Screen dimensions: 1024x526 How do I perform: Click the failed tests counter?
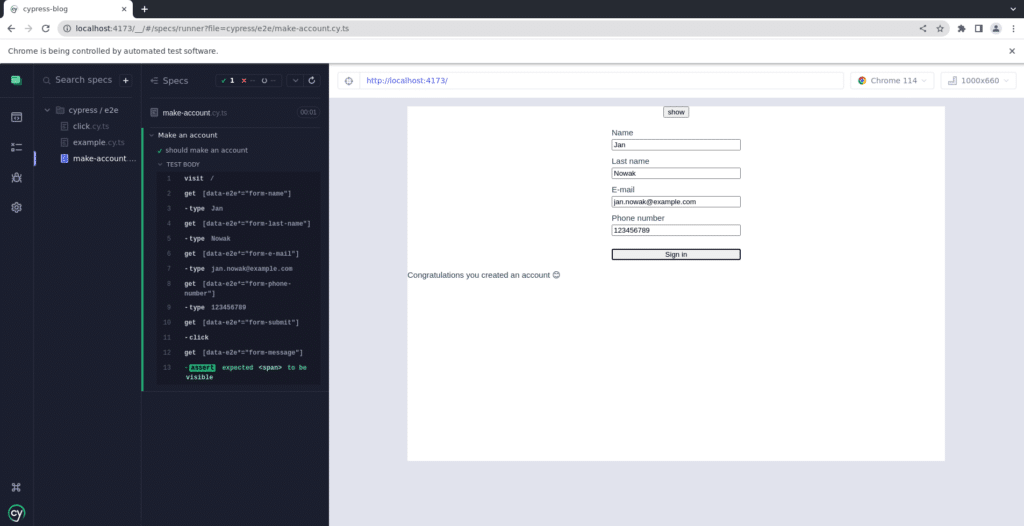click(x=248, y=80)
